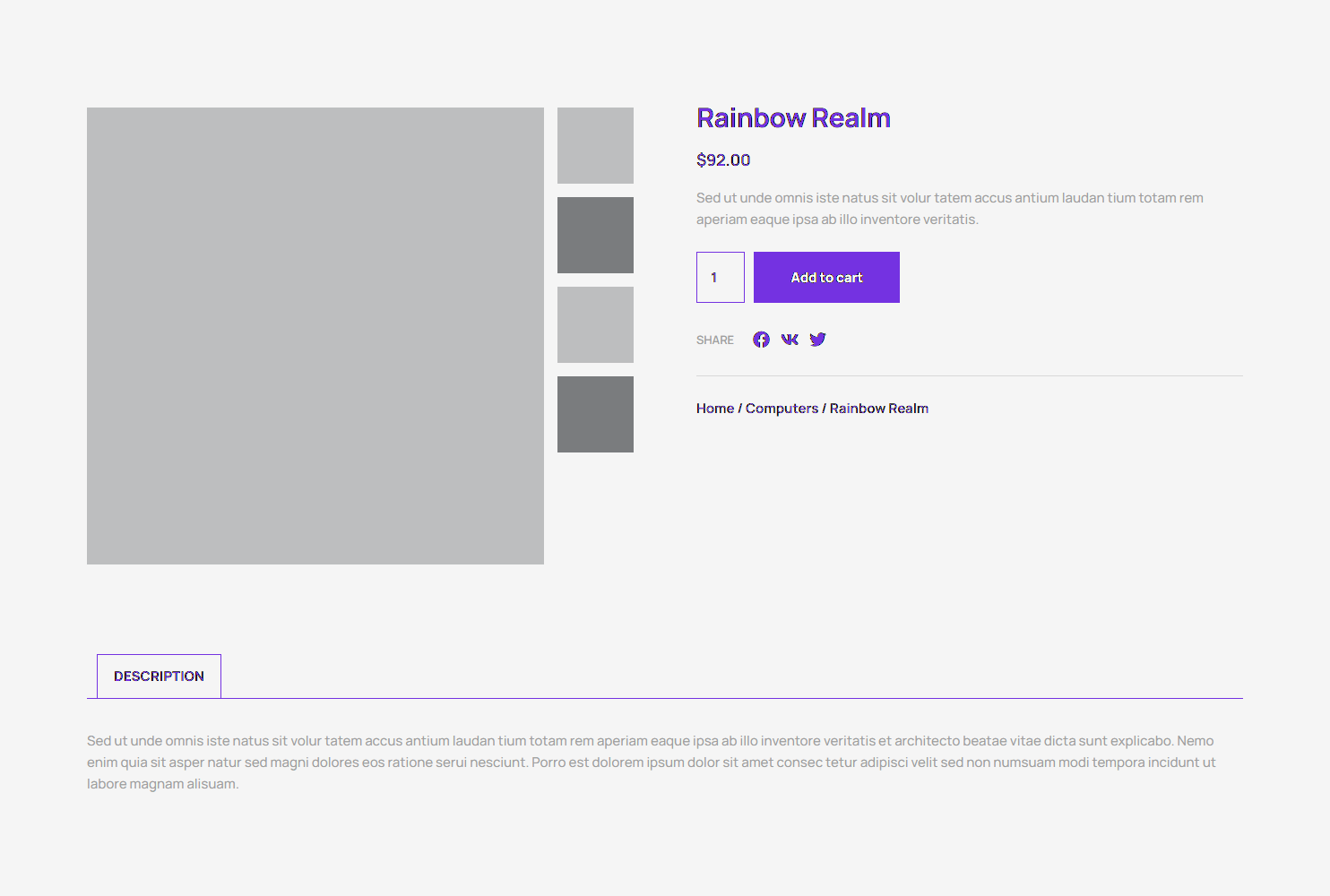Click the $92.00 product price

pyautogui.click(x=723, y=160)
